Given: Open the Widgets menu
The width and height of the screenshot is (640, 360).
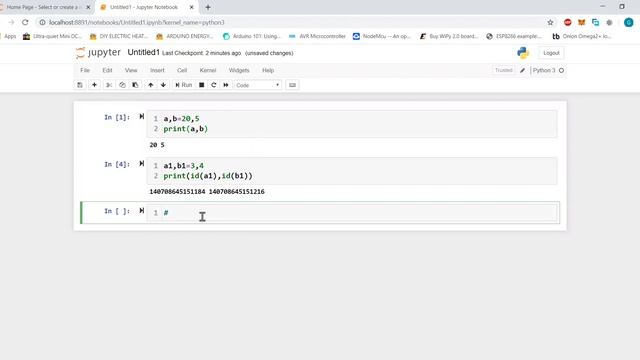Looking at the screenshot, I should tap(239, 70).
